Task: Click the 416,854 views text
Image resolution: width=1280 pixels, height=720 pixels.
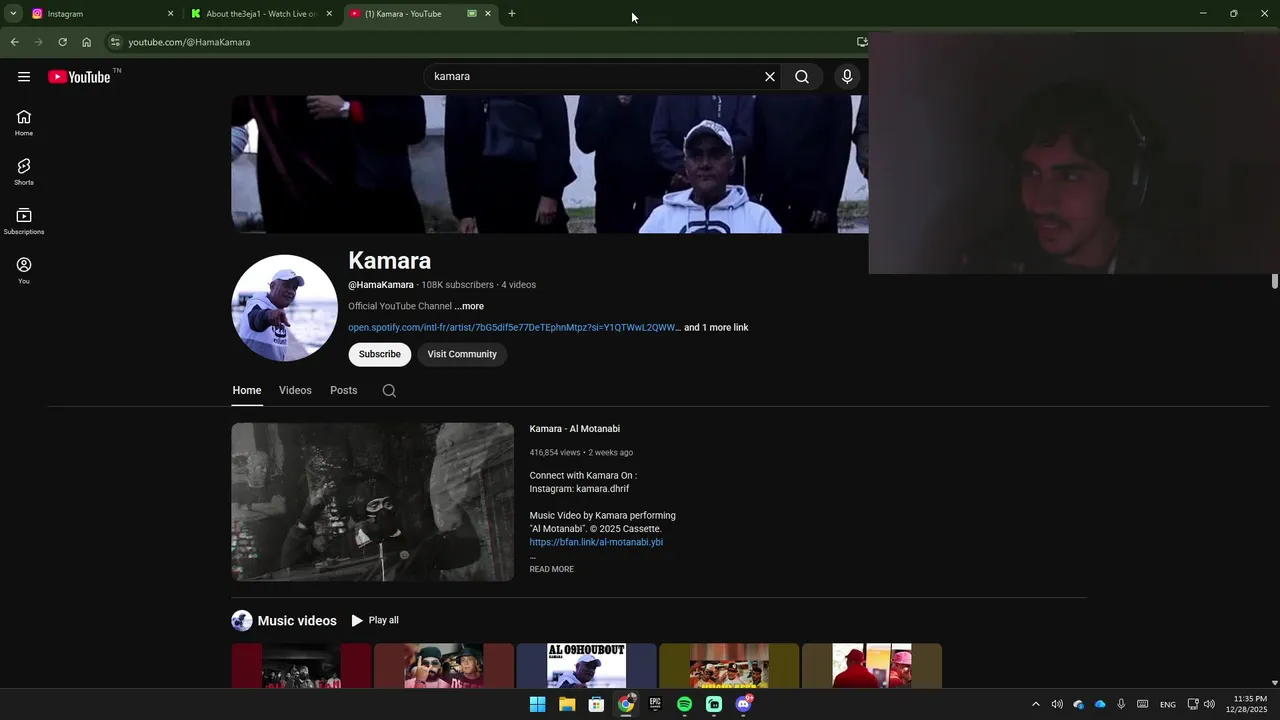Action: click(x=555, y=453)
